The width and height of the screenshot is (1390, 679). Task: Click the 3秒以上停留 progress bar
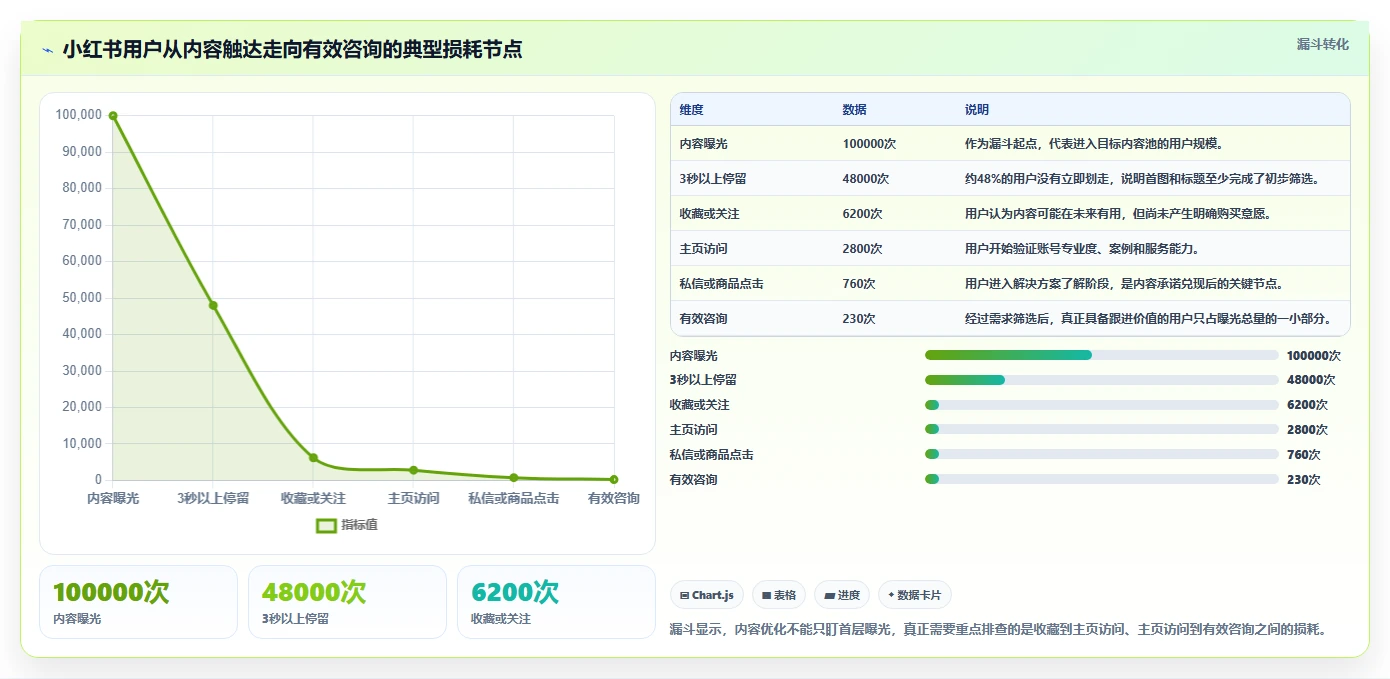click(1102, 380)
